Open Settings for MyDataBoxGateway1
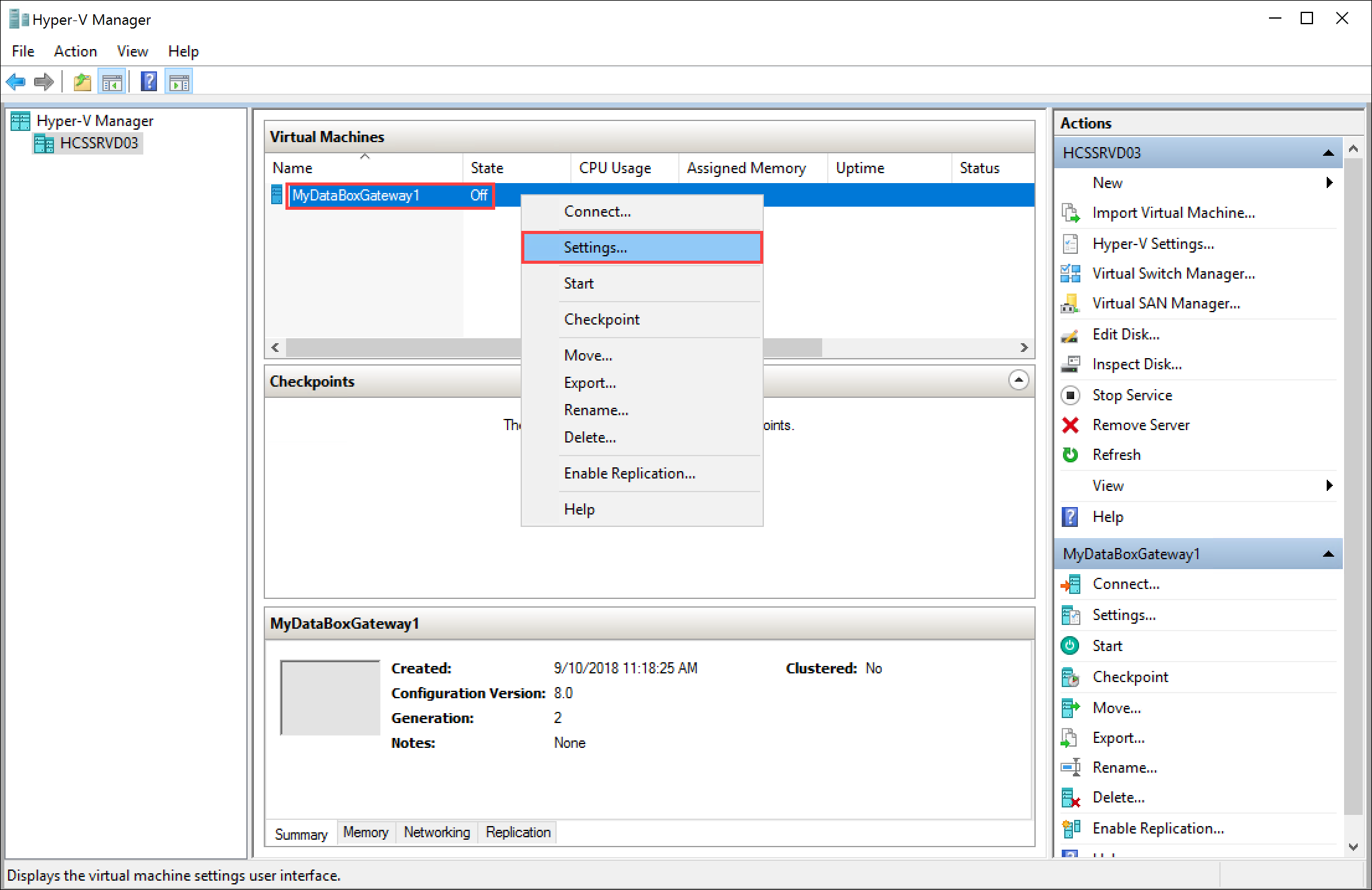 [640, 247]
